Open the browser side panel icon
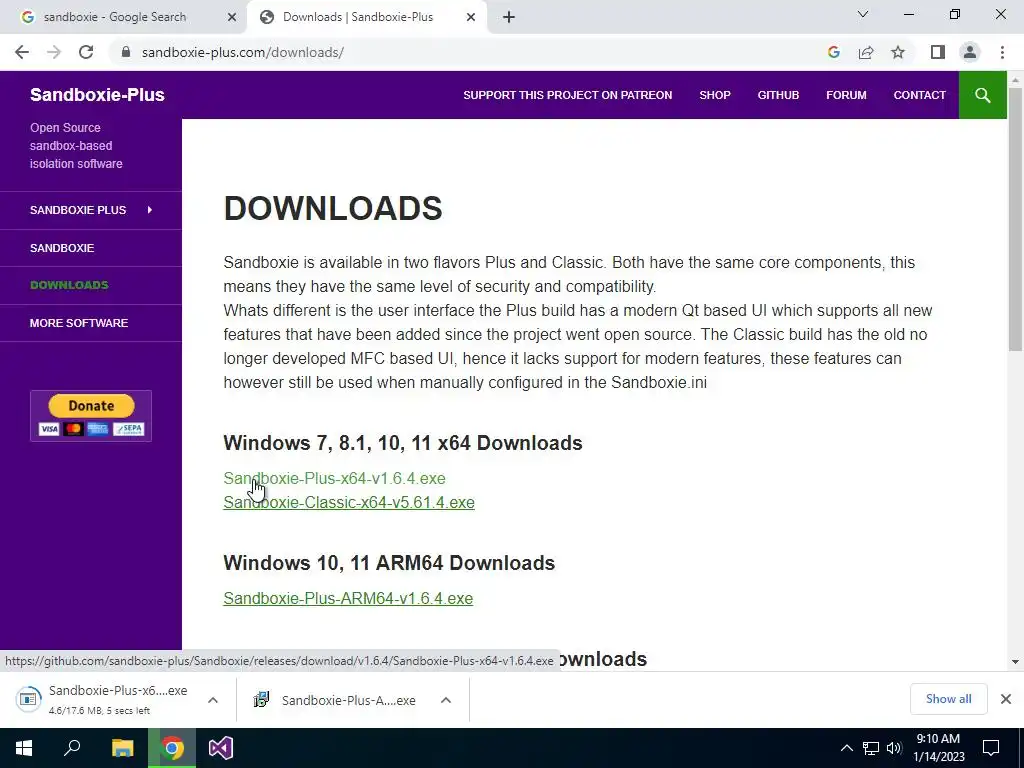The width and height of the screenshot is (1024, 768). pyautogui.click(x=938, y=52)
